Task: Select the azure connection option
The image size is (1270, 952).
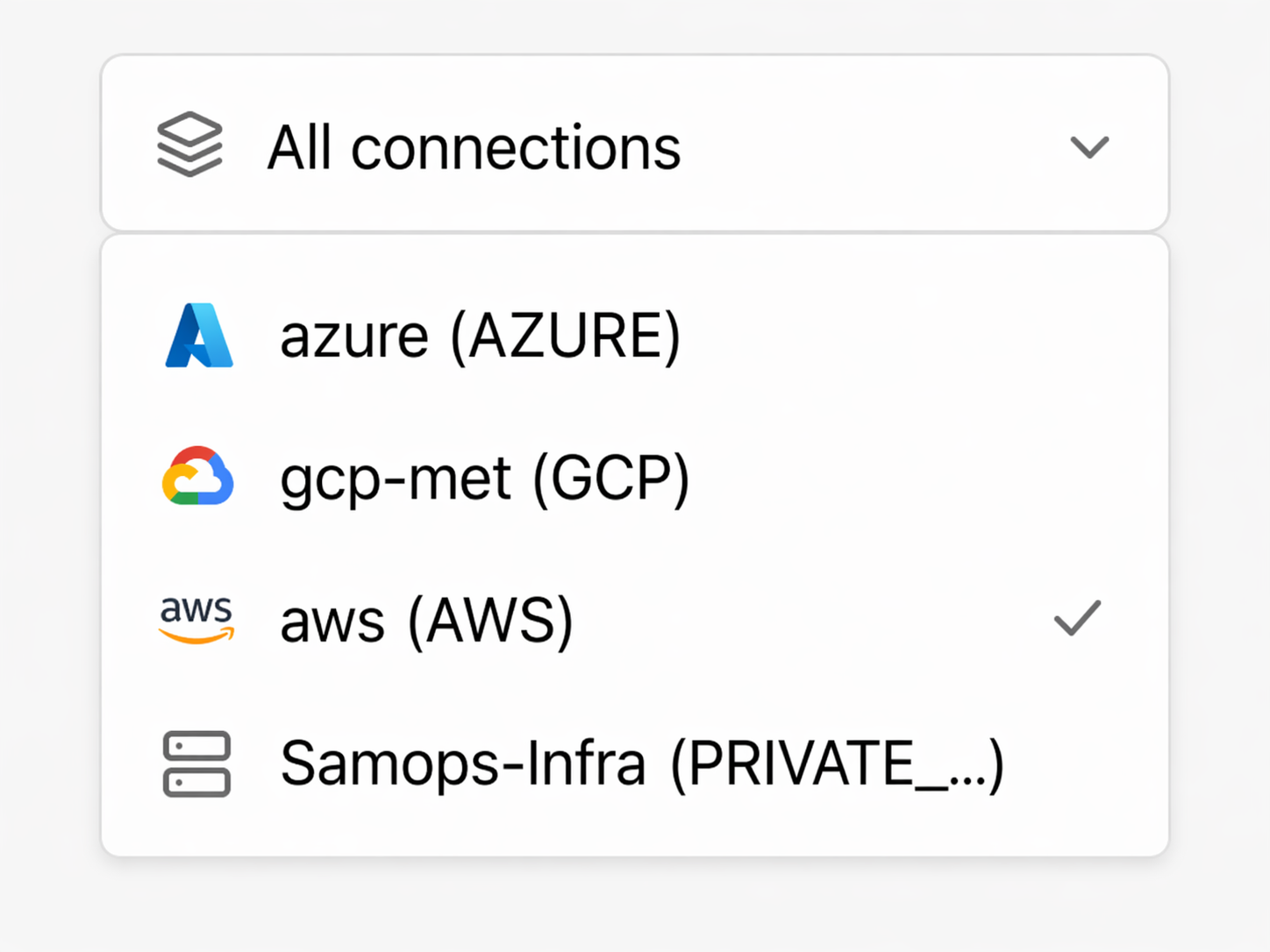Action: (x=353, y=337)
